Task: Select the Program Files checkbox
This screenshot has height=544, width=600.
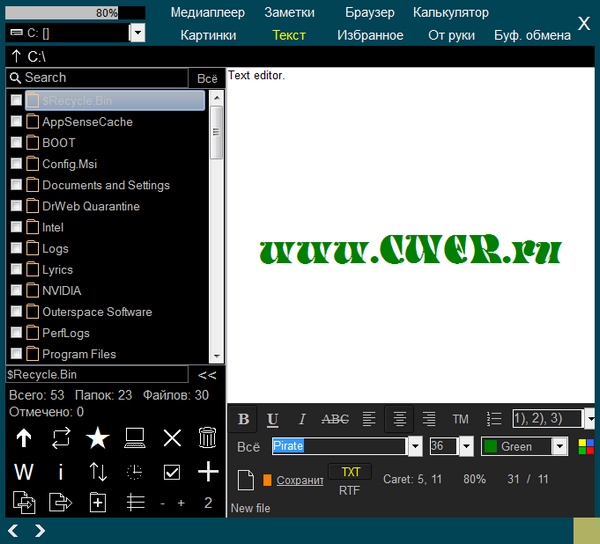Action: pyautogui.click(x=16, y=354)
